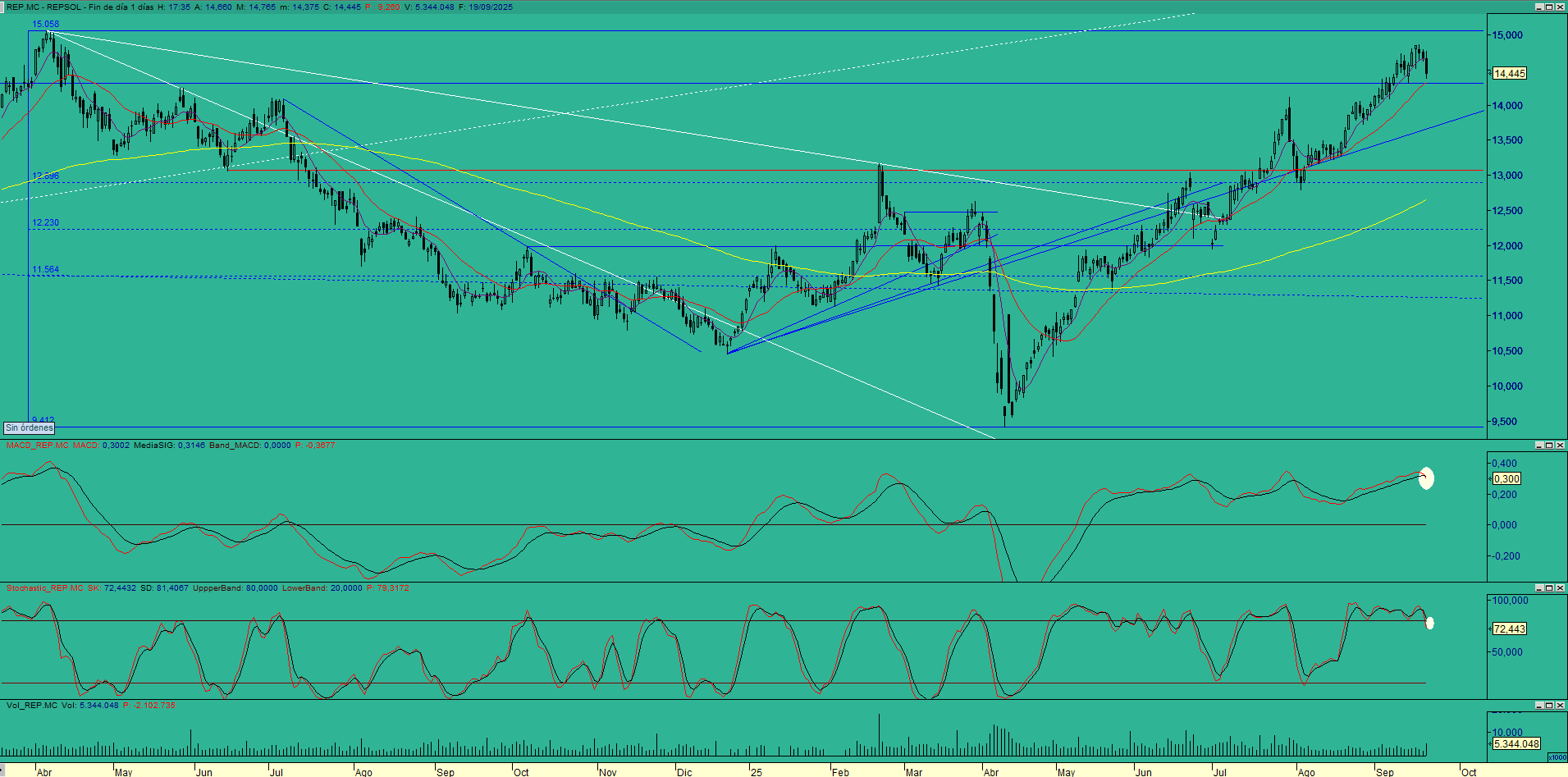This screenshot has width=1568, height=777.
Task: Click the 9,500 price axis label
Action: 1505,422
